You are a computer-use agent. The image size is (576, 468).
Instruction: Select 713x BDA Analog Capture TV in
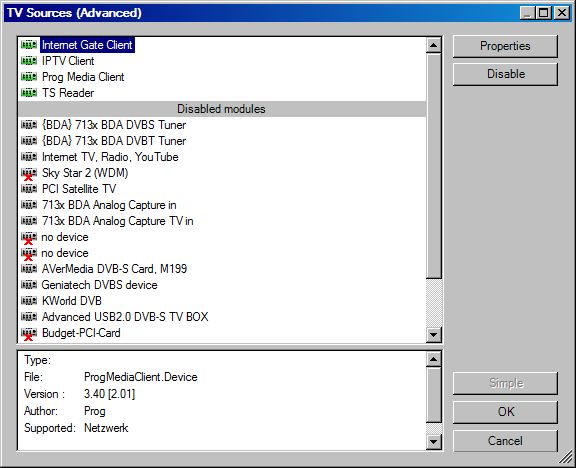118,221
